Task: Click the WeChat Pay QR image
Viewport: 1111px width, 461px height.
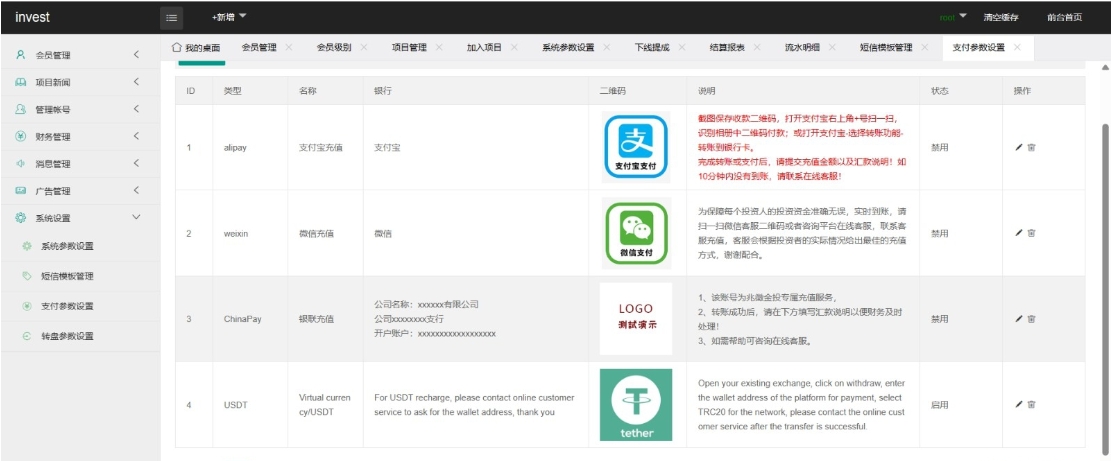Action: point(635,233)
